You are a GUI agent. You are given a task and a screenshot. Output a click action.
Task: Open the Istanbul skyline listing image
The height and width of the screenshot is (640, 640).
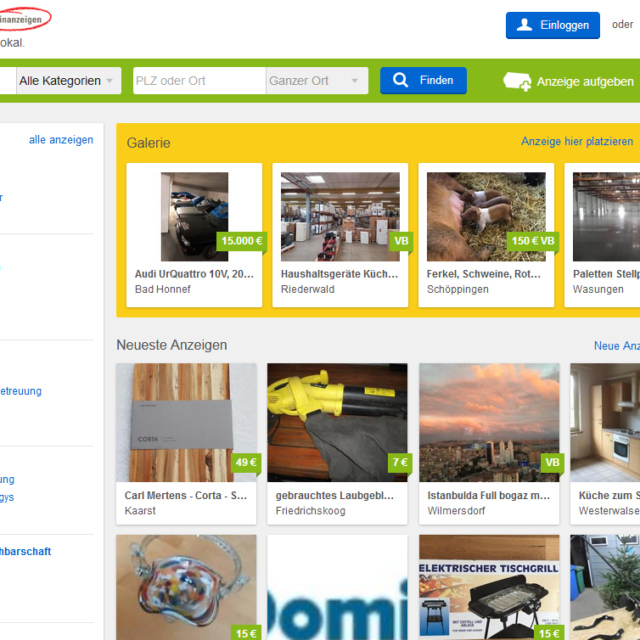tap(489, 422)
